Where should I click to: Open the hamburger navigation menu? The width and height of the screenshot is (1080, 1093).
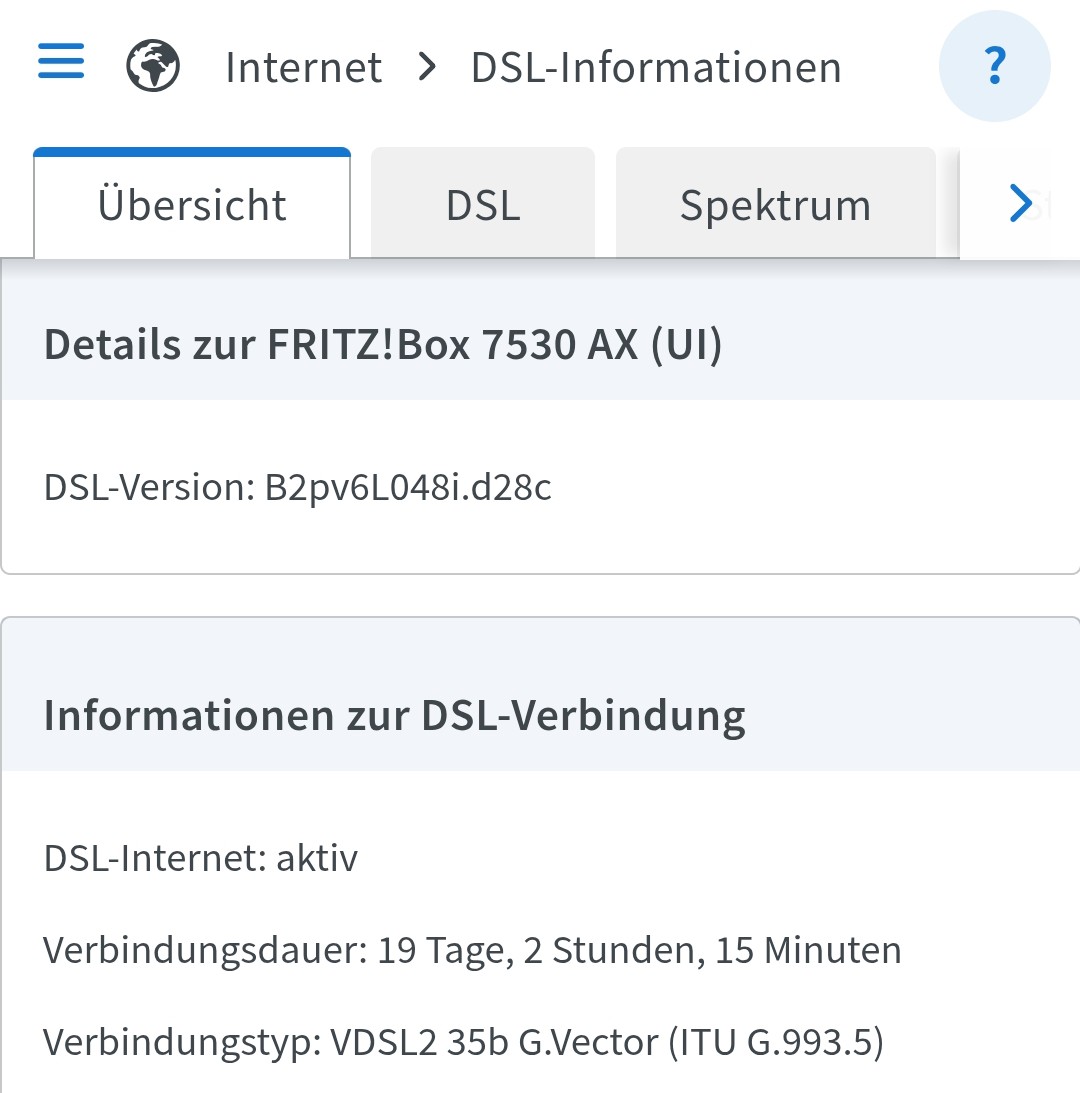click(61, 61)
